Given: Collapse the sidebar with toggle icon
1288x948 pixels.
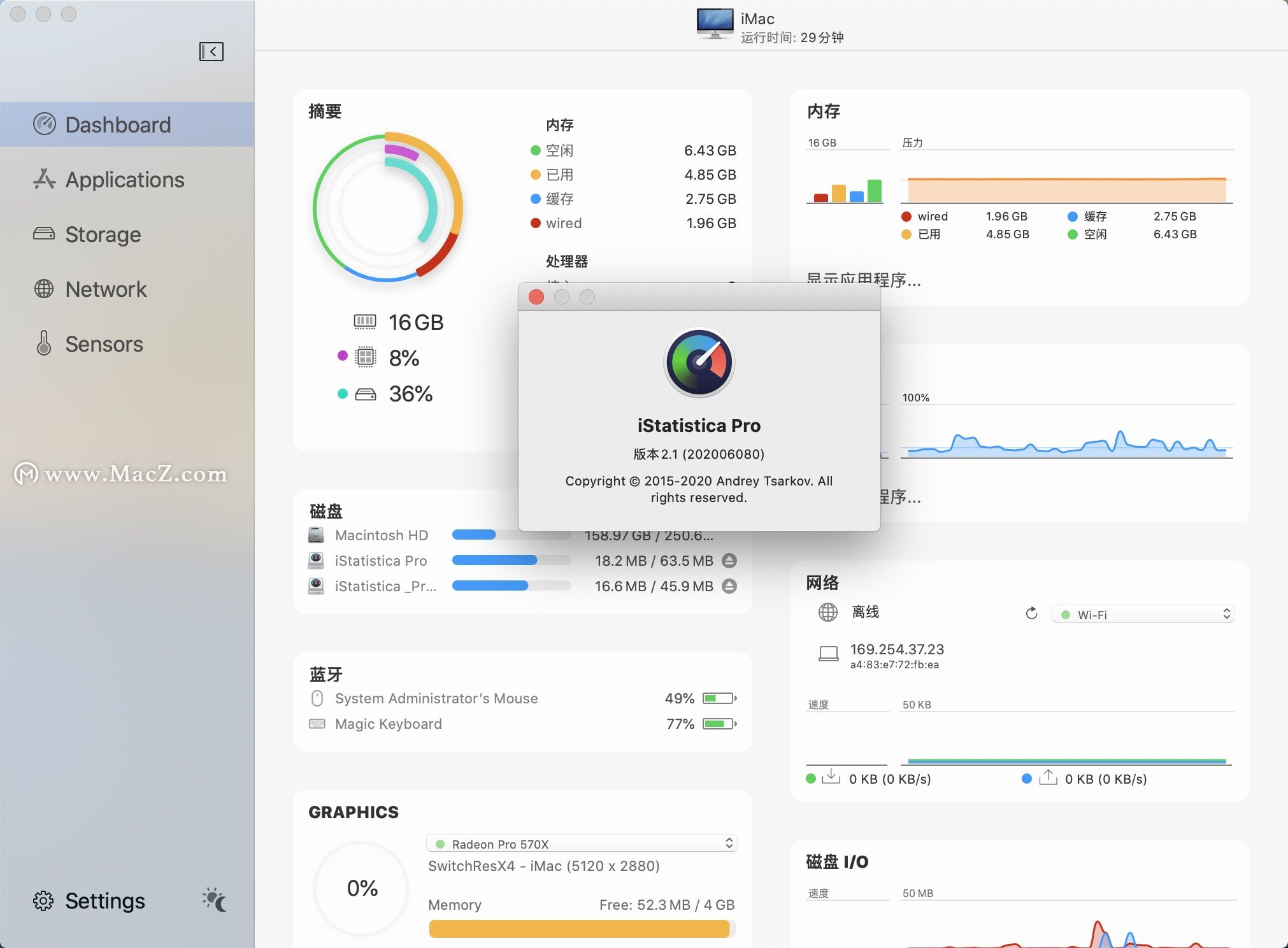Looking at the screenshot, I should coord(211,52).
